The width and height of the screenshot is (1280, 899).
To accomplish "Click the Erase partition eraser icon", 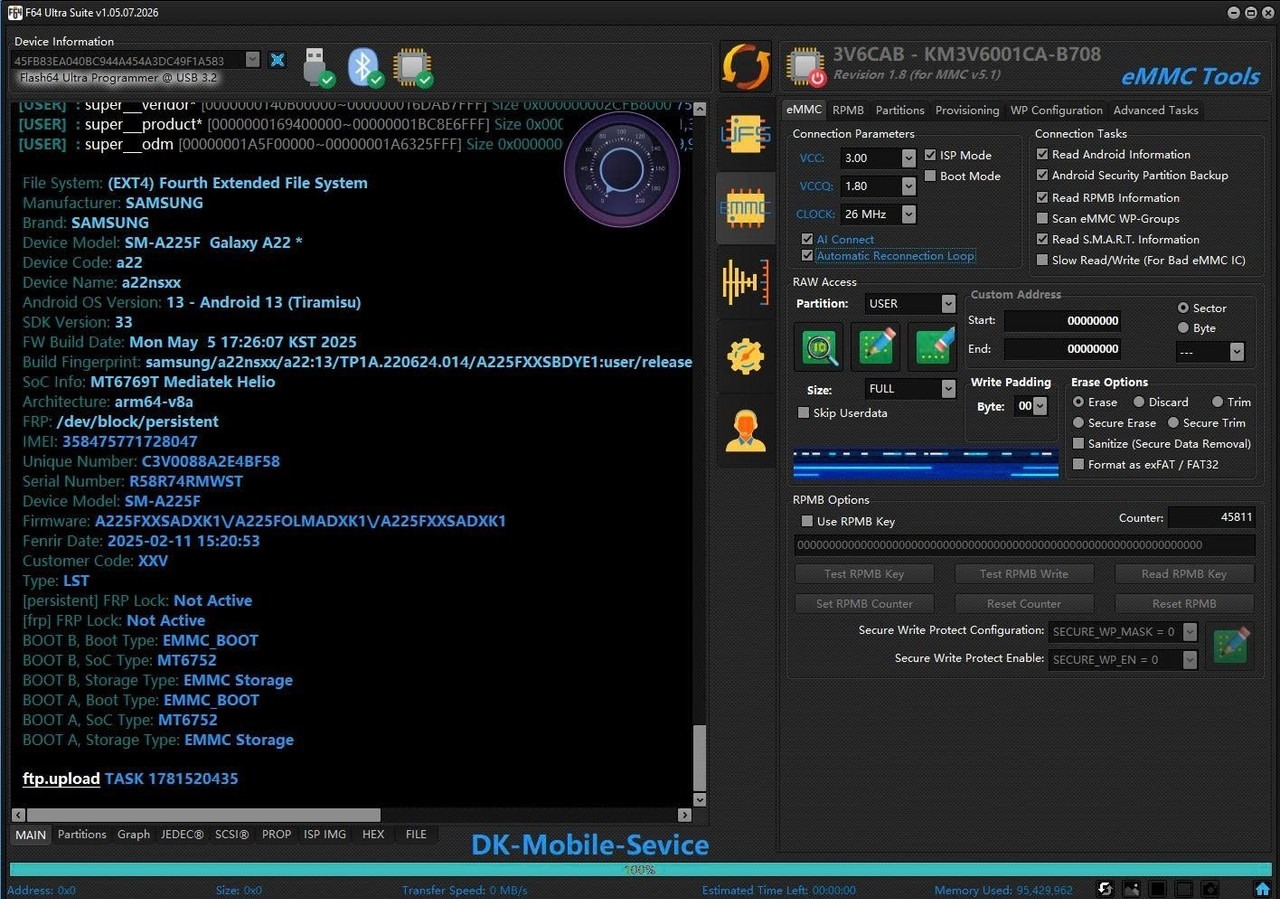I will [x=933, y=347].
